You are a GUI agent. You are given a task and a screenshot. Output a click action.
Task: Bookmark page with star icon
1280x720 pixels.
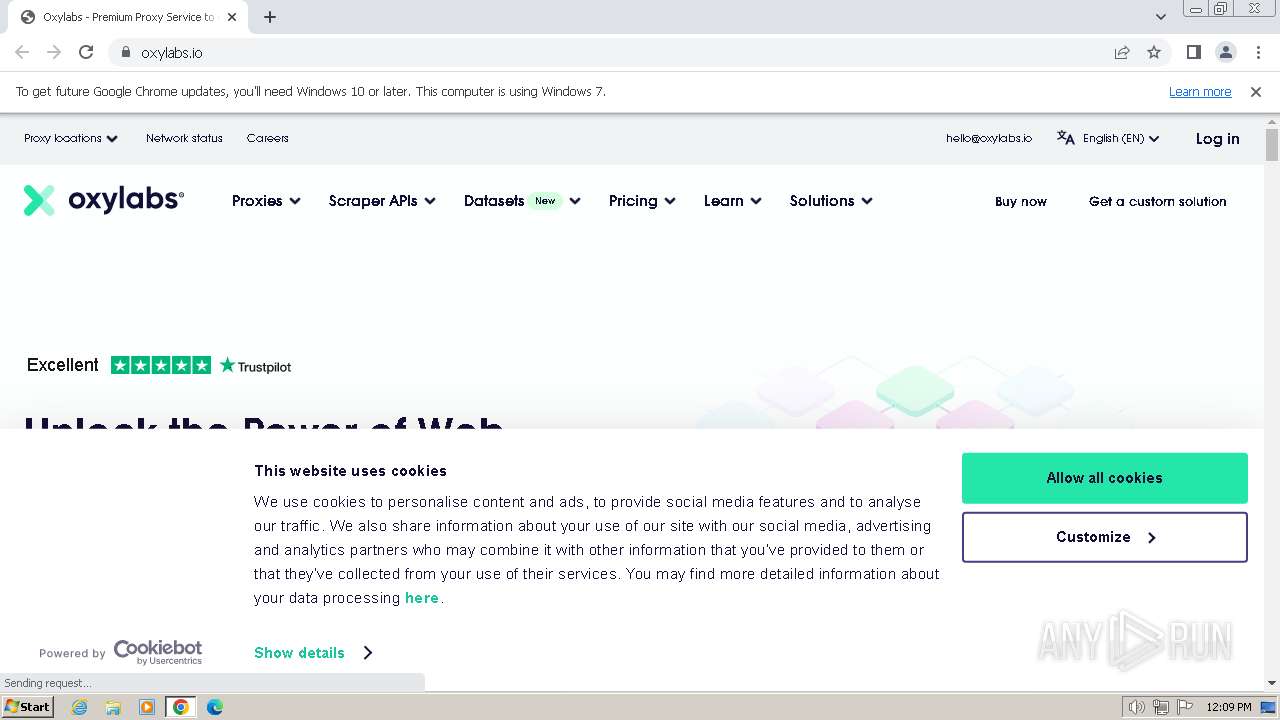click(x=1154, y=52)
